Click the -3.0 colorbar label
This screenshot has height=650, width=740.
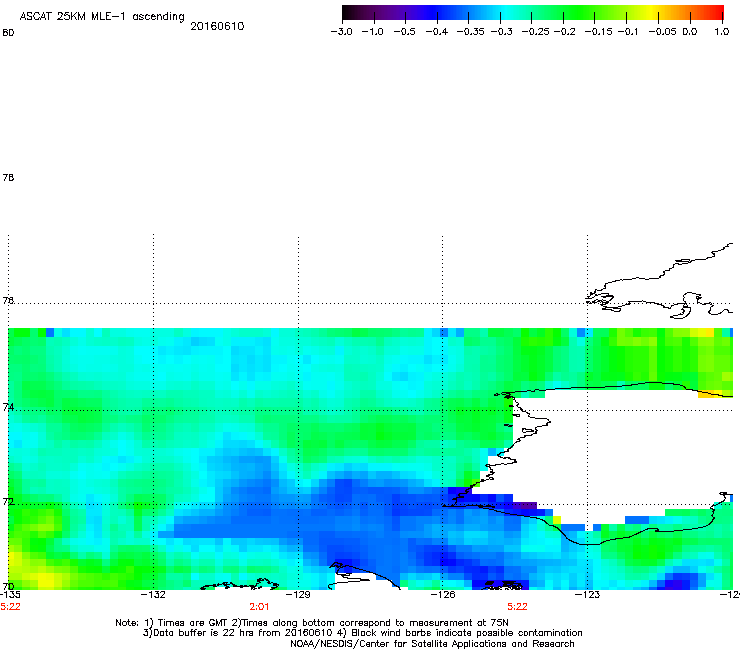[342, 32]
